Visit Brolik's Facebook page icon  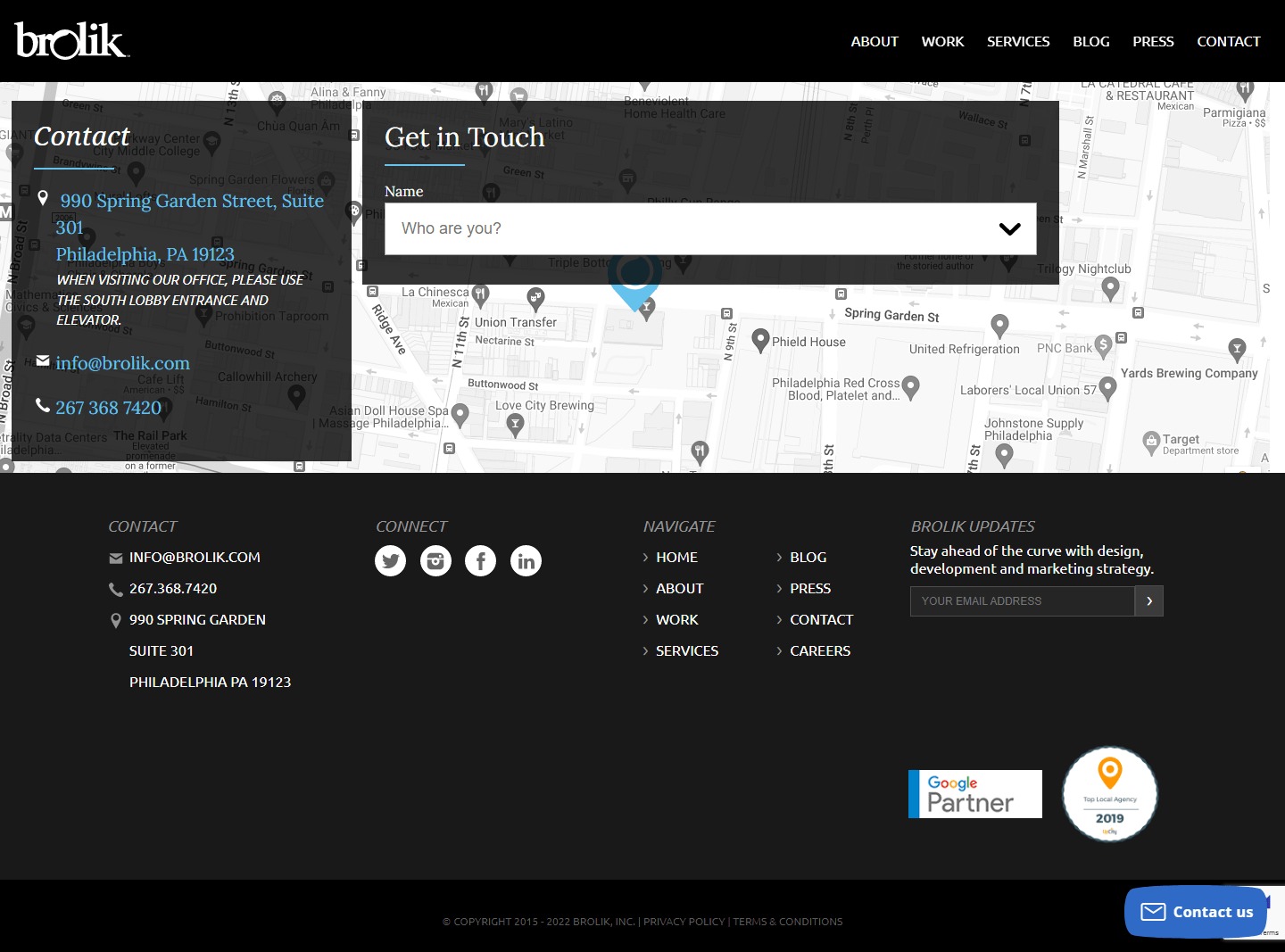480,561
